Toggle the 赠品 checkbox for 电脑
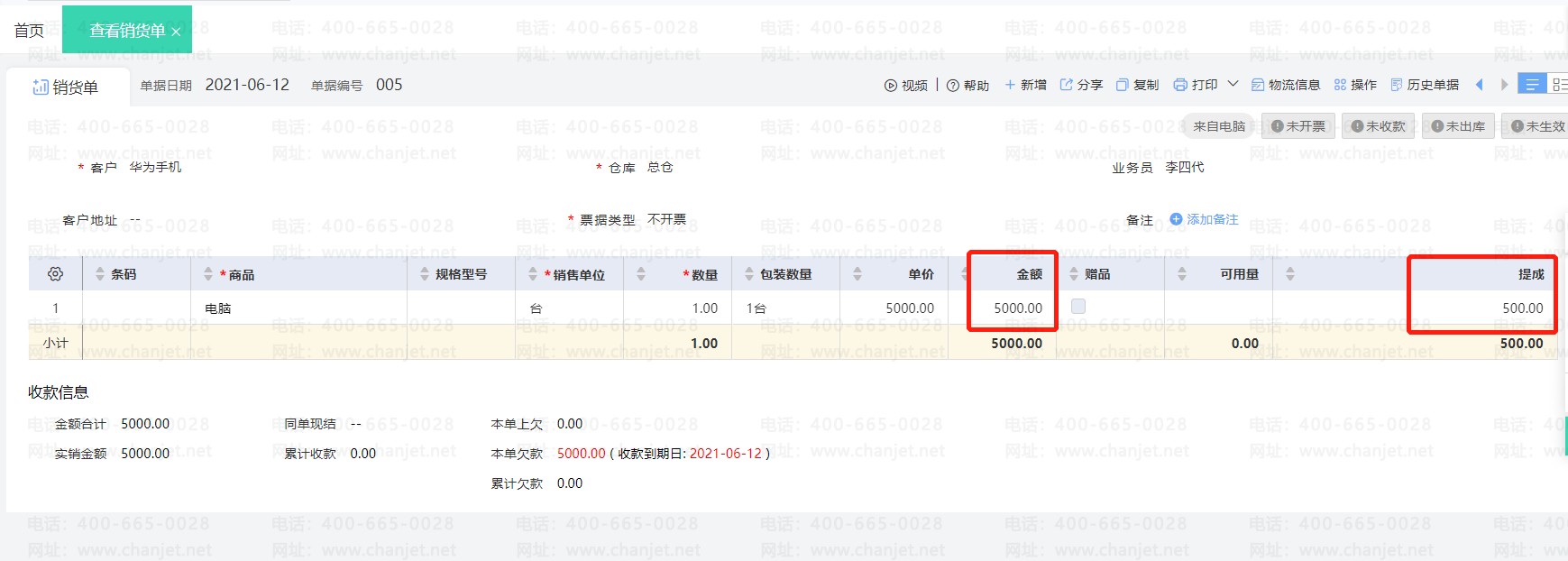This screenshot has height=561, width=1568. pyautogui.click(x=1078, y=307)
